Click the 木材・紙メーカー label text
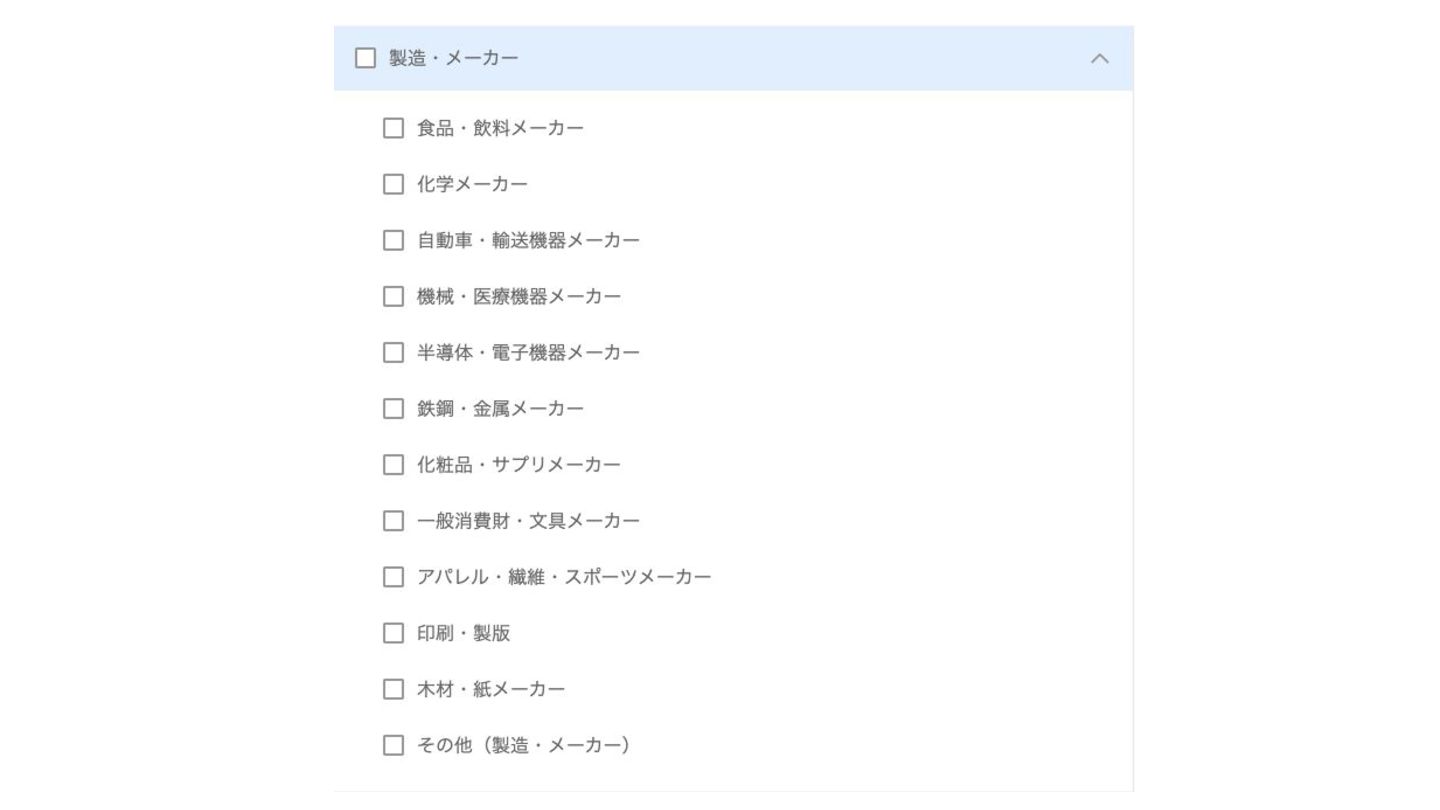The height and width of the screenshot is (810, 1440). pyautogui.click(x=491, y=689)
